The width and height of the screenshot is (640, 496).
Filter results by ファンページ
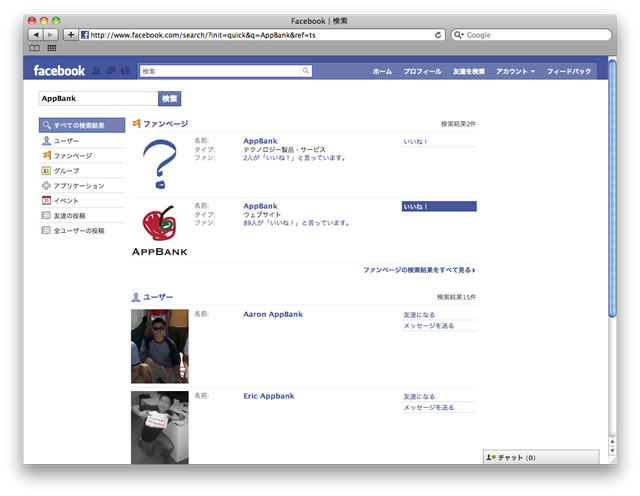click(x=82, y=156)
